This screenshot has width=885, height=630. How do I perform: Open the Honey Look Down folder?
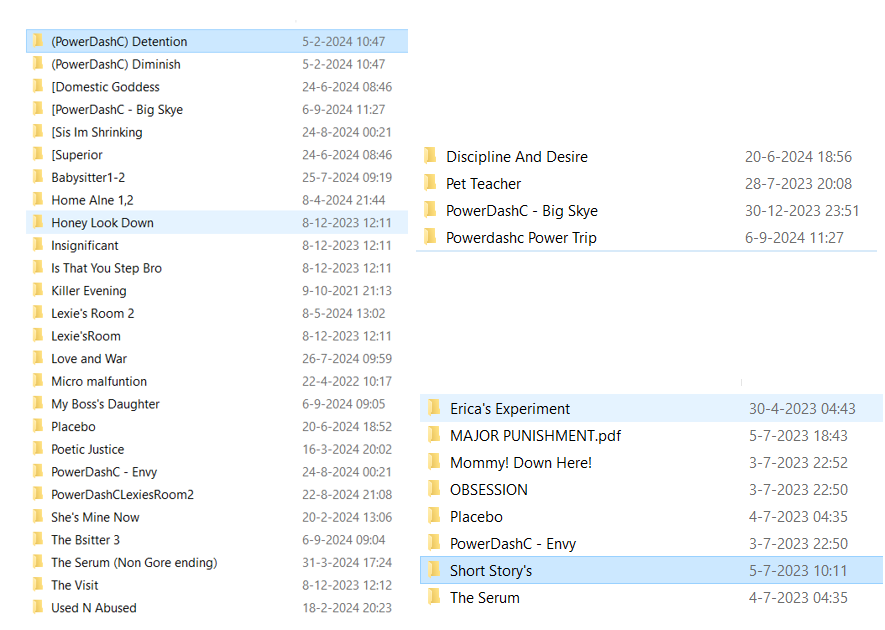102,223
